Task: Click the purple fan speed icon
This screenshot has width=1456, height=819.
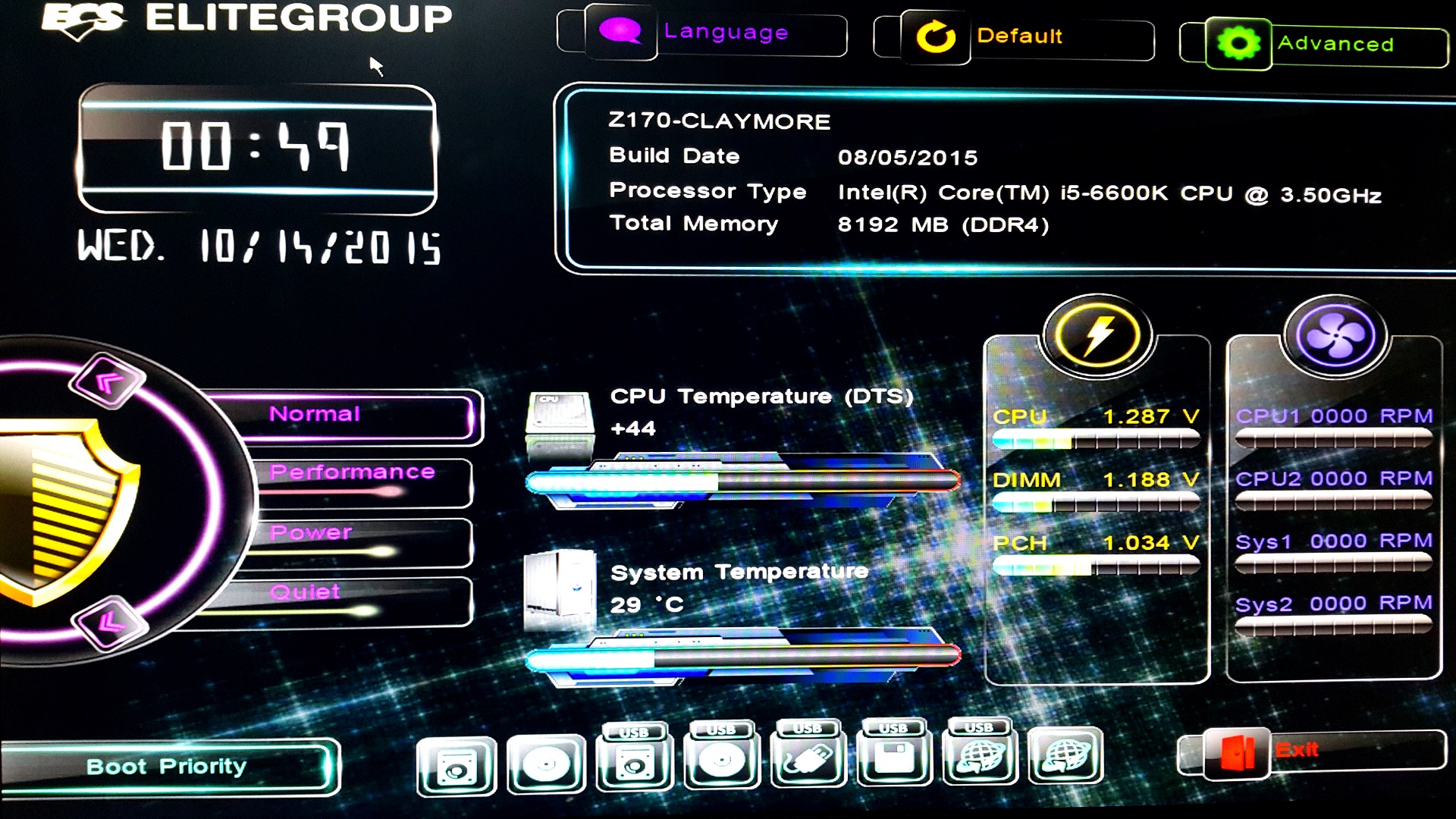Action: click(1335, 335)
